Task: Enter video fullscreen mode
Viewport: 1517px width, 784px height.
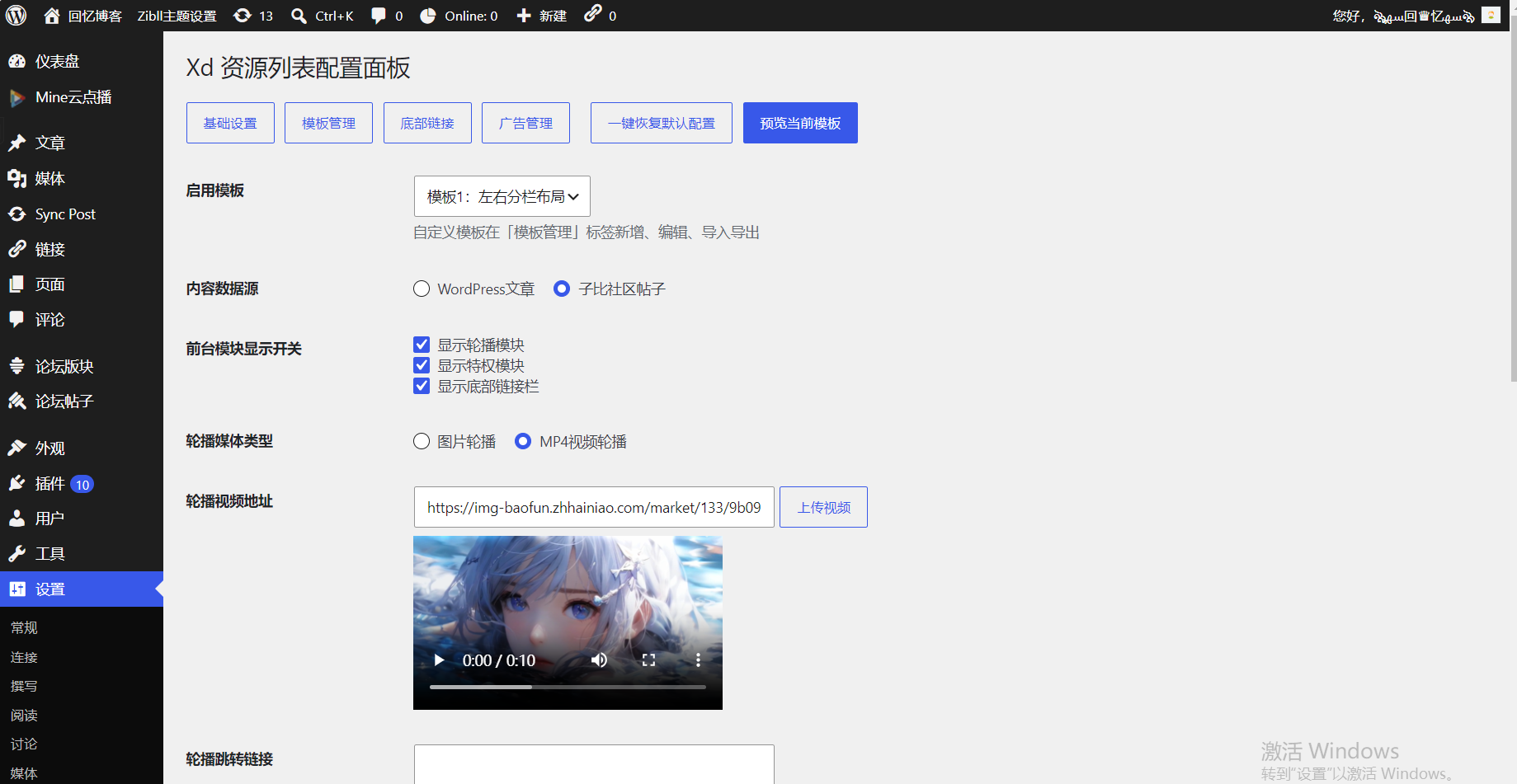Action: tap(648, 660)
